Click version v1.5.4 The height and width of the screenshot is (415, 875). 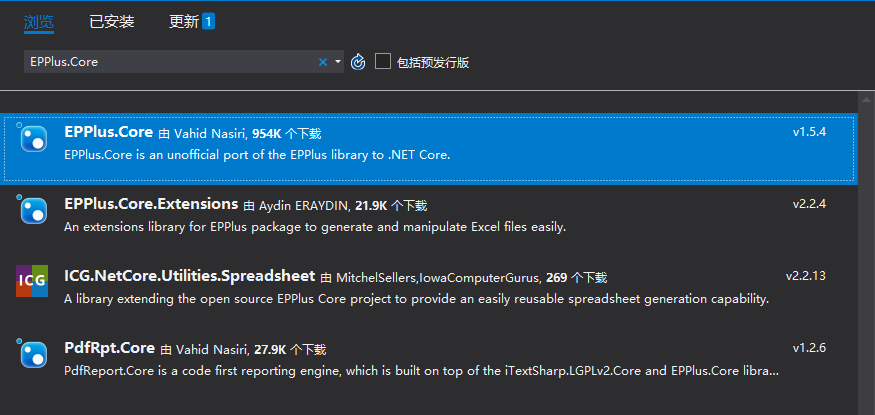click(809, 133)
